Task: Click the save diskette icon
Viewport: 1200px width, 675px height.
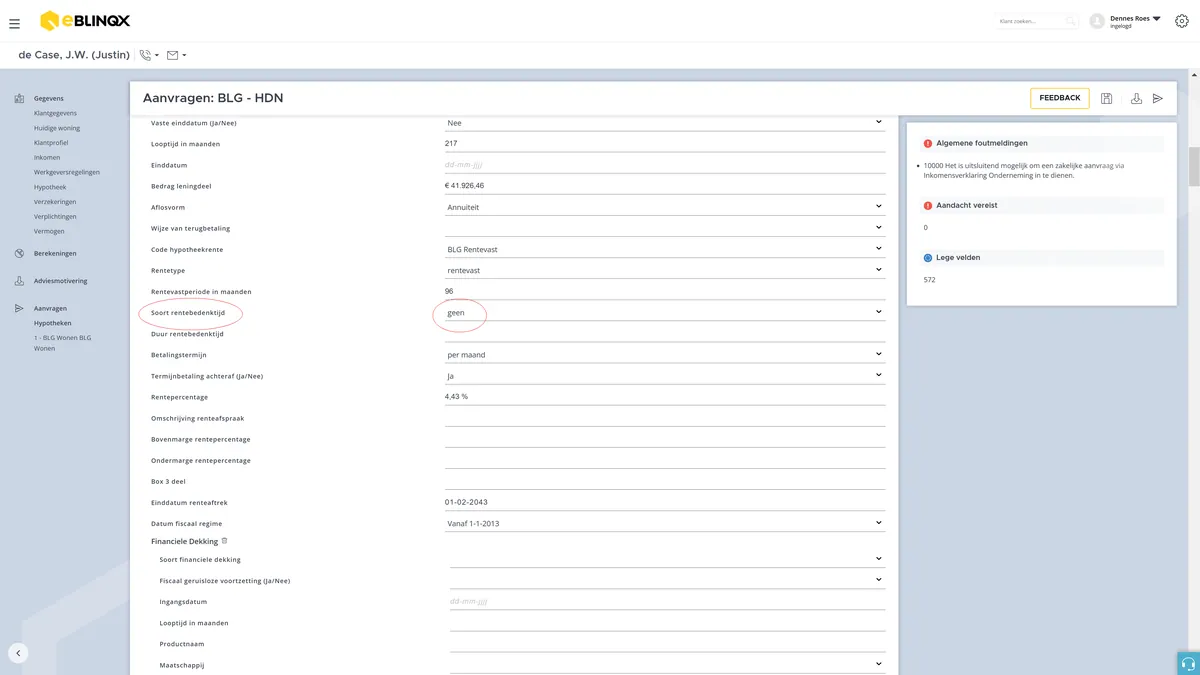Action: pos(1107,98)
